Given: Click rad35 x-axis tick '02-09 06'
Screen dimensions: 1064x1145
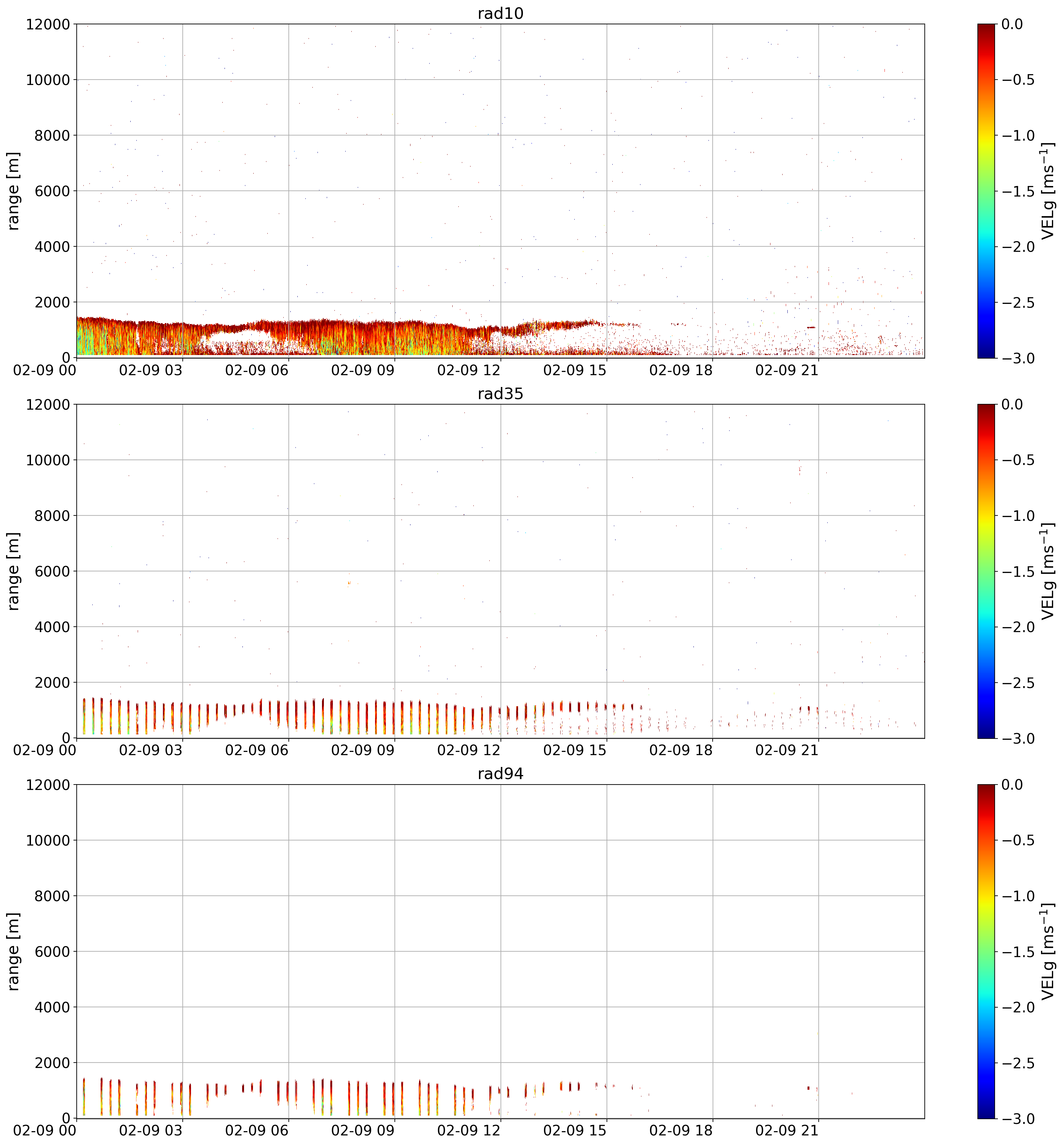Looking at the screenshot, I should (x=257, y=750).
